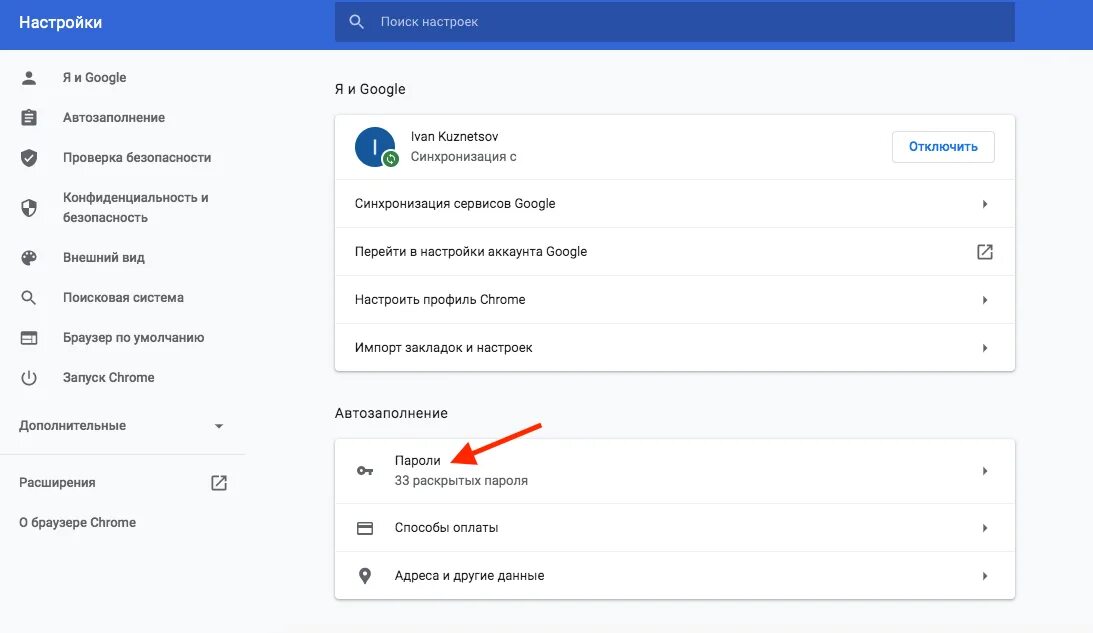Go to Внешний вид in sidebar
Screen dimensions: 1093x633
point(104,257)
